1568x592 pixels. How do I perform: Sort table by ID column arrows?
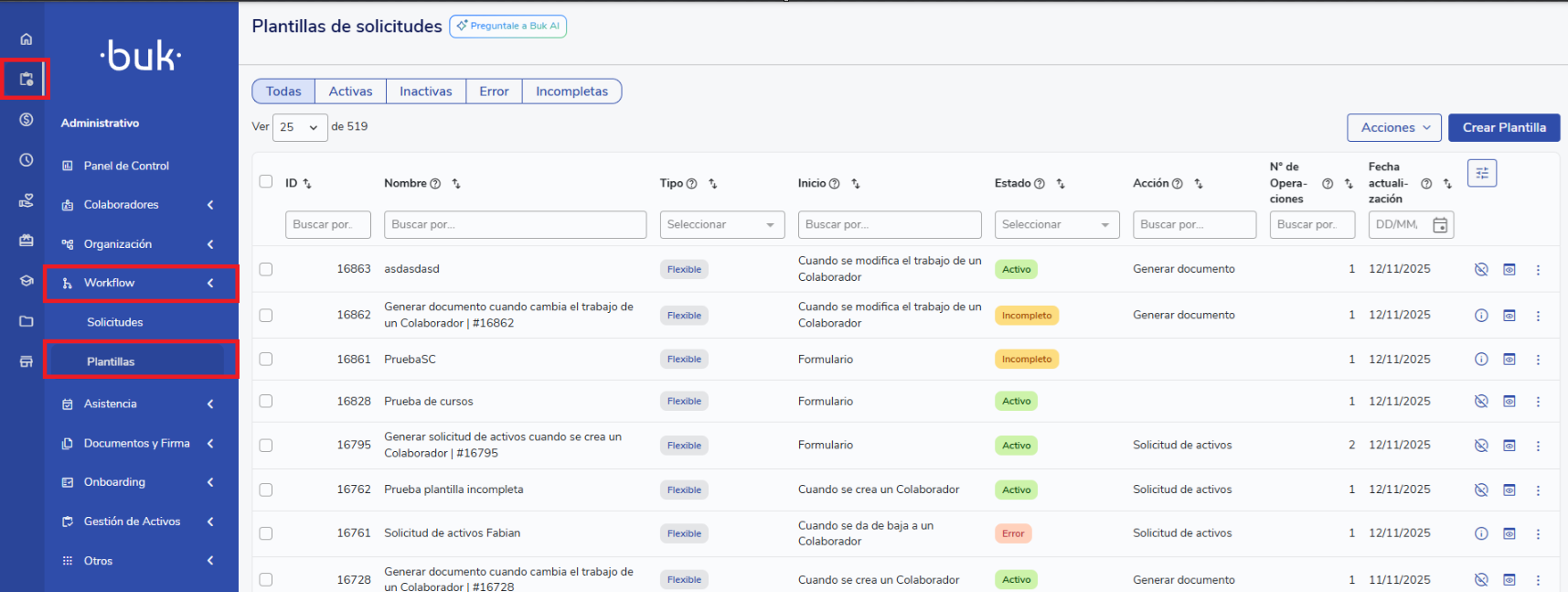[x=307, y=184]
